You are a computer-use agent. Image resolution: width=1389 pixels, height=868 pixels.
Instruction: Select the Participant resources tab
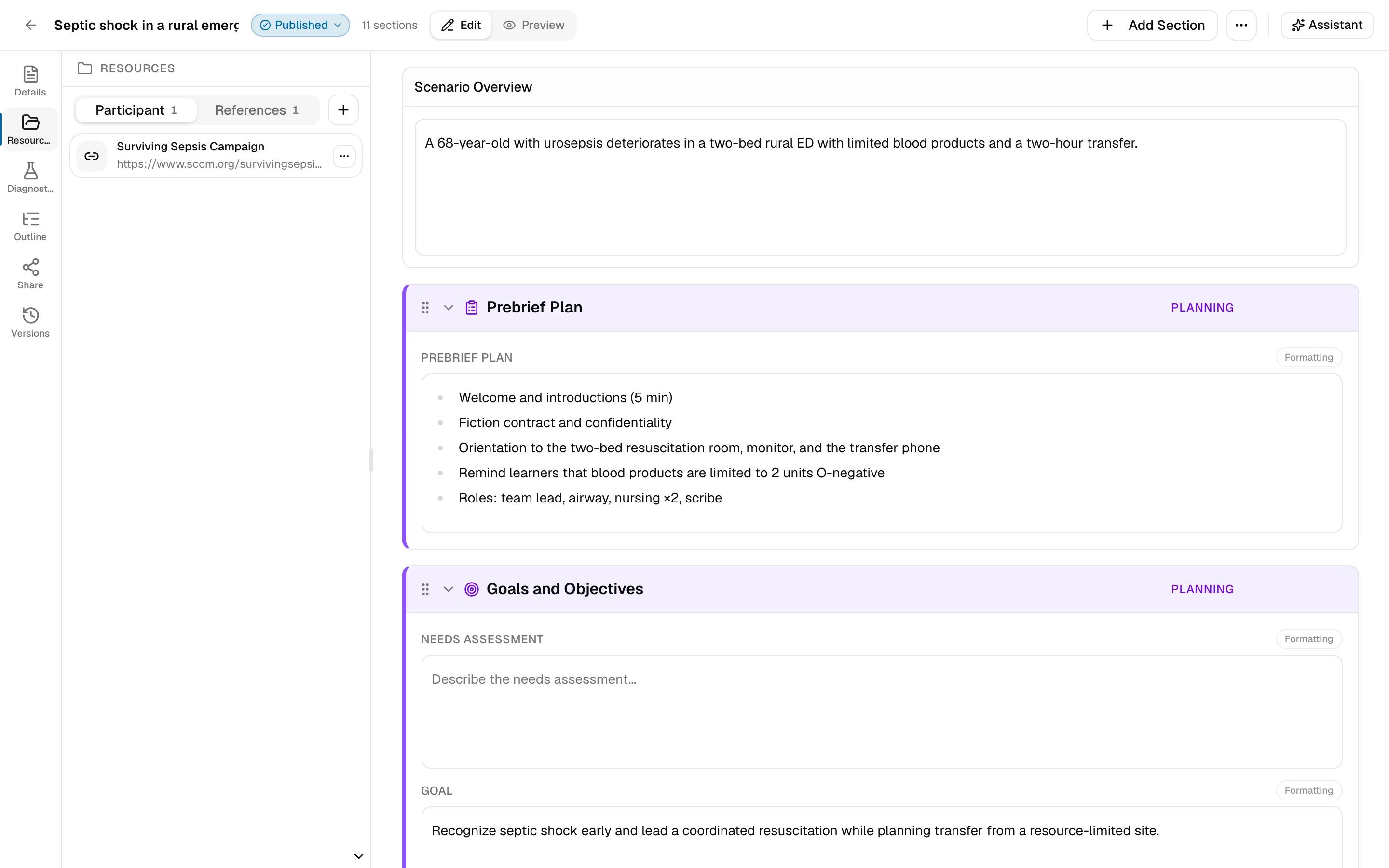[x=136, y=109]
